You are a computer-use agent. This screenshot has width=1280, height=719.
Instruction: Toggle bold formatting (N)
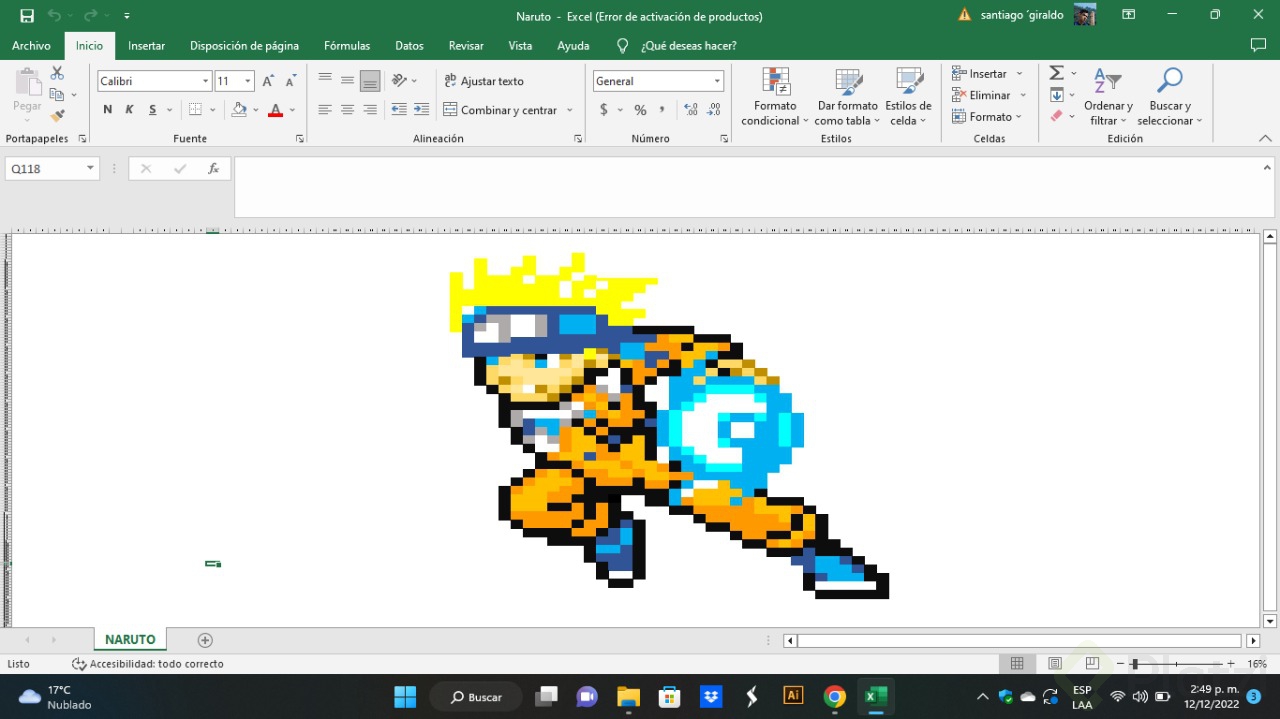click(108, 110)
